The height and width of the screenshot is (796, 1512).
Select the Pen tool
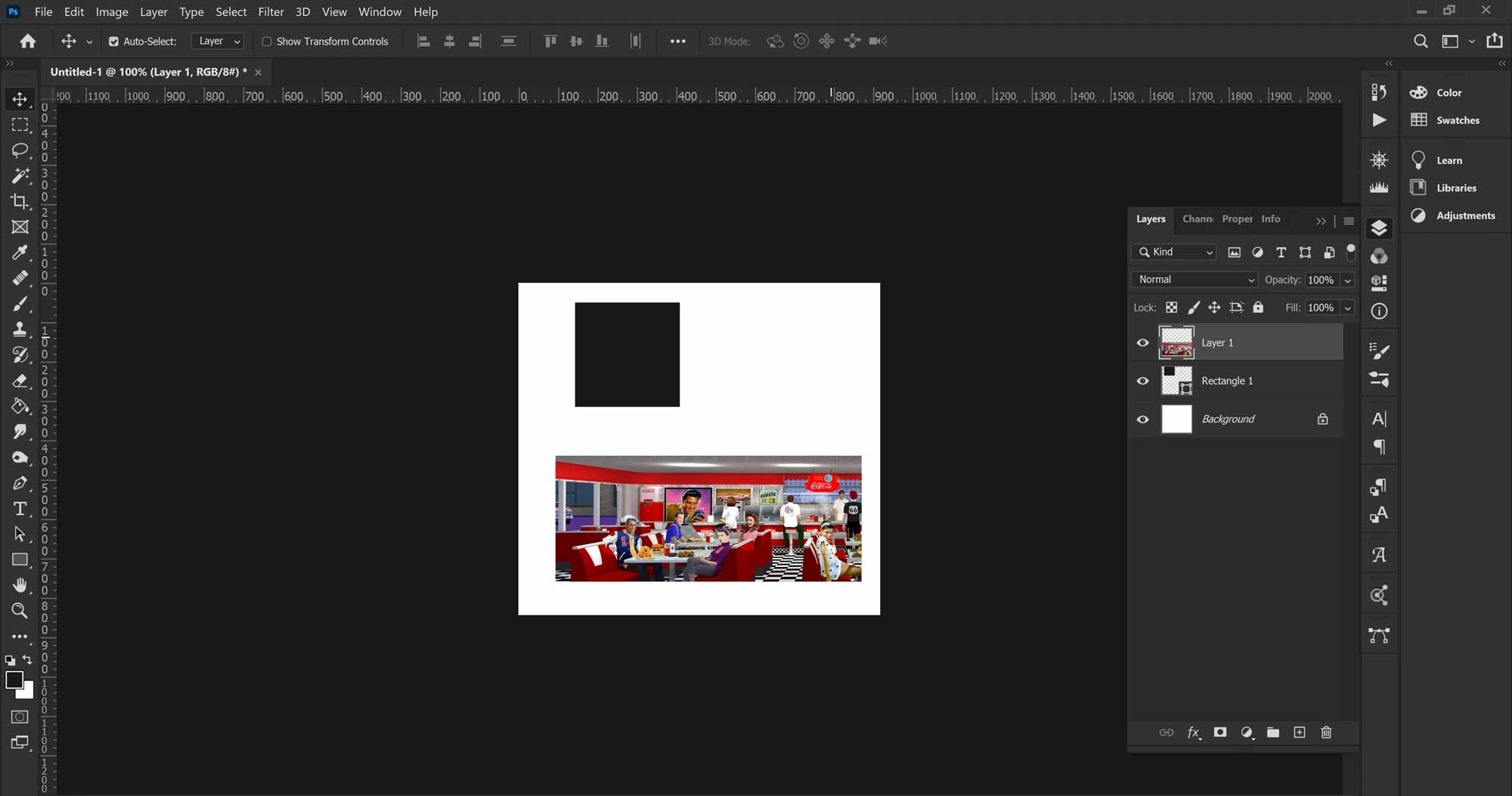pos(20,483)
